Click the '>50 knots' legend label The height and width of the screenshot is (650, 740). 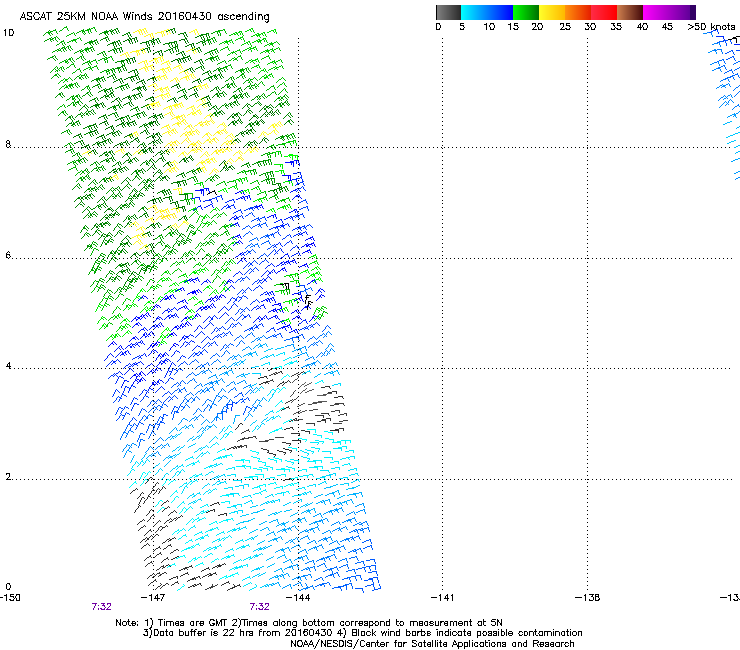coord(711,27)
